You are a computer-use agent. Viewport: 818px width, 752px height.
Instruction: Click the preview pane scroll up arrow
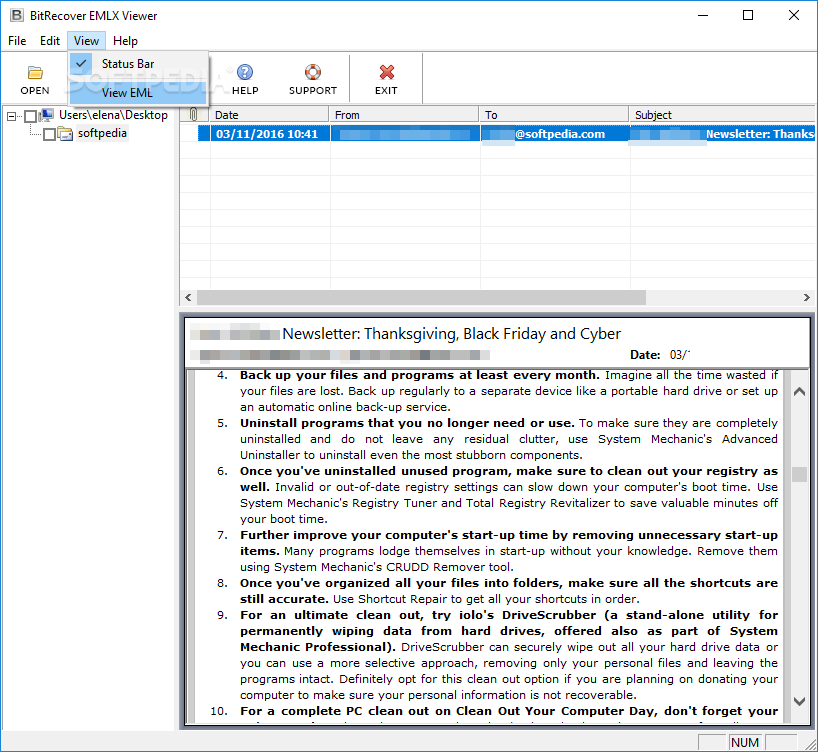click(x=799, y=391)
